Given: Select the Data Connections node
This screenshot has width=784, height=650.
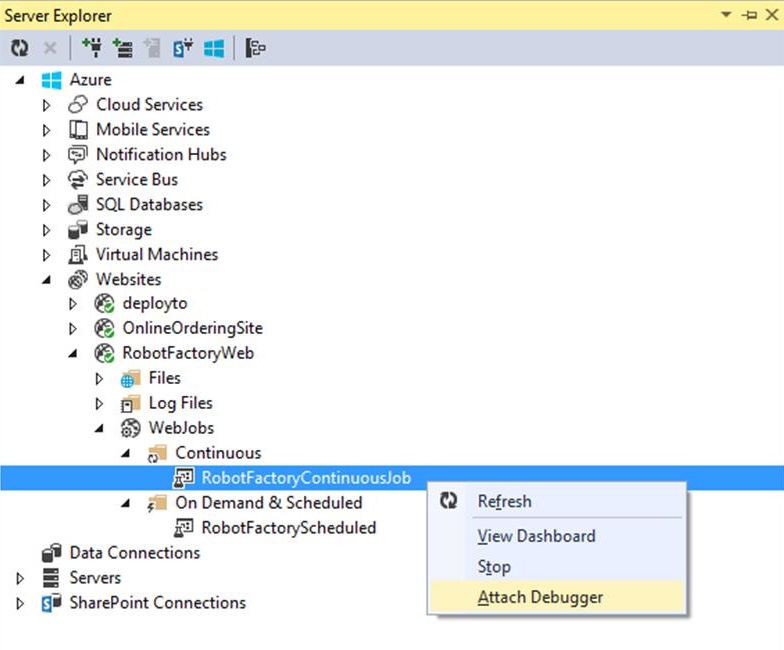Looking at the screenshot, I should (x=134, y=553).
